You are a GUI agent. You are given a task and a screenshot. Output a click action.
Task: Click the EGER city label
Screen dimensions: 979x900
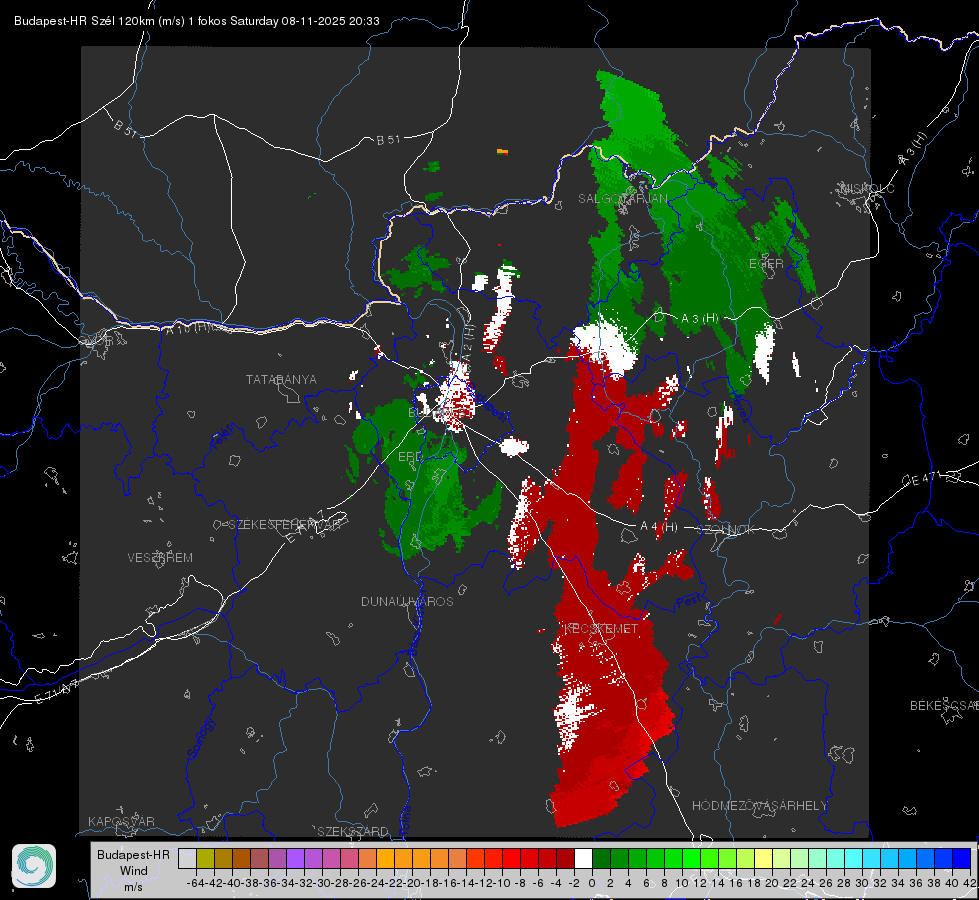tap(766, 264)
